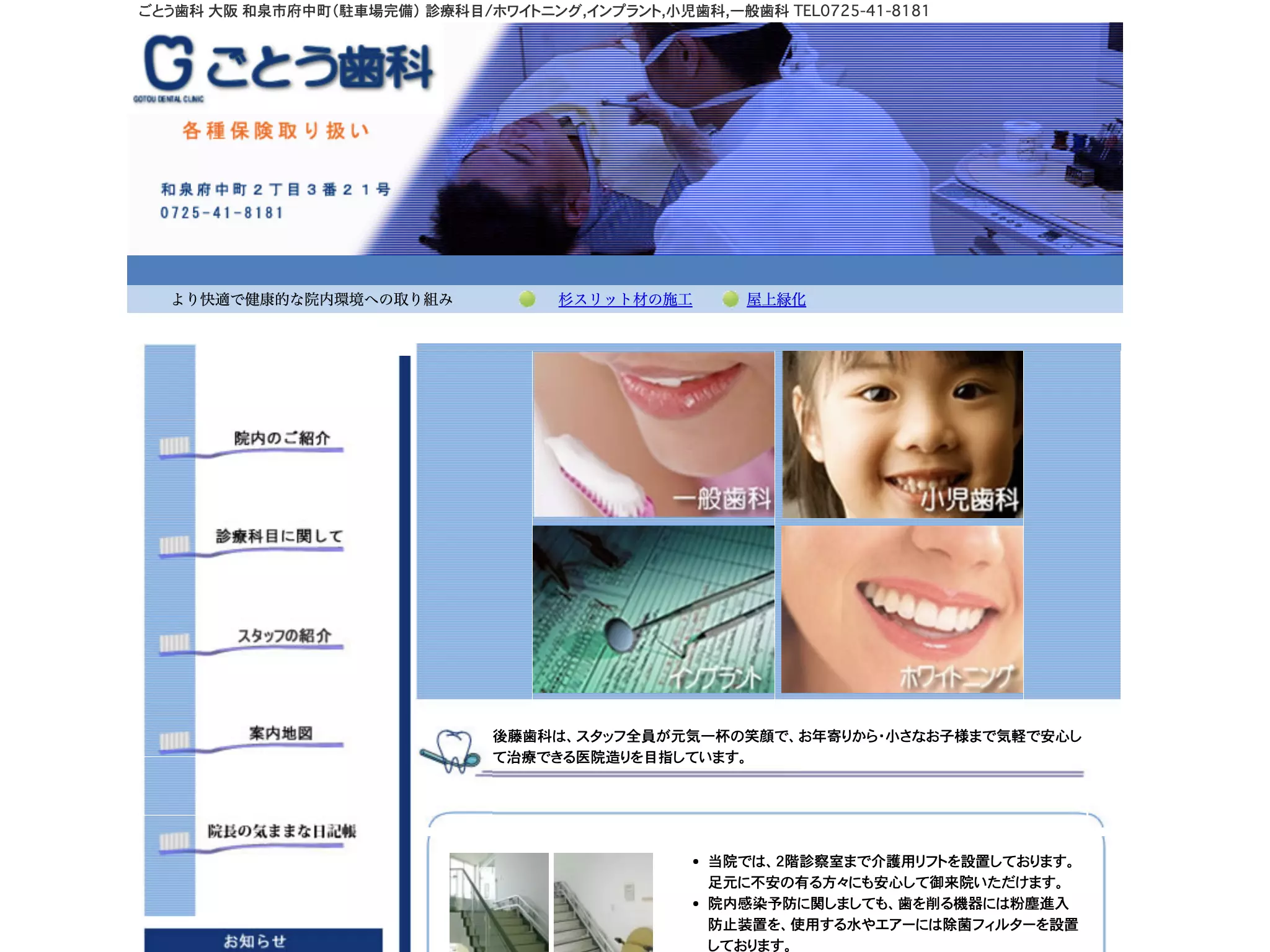Click the page title line at top
Image resolution: width=1270 pixels, height=952 pixels.
pyautogui.click(x=533, y=11)
